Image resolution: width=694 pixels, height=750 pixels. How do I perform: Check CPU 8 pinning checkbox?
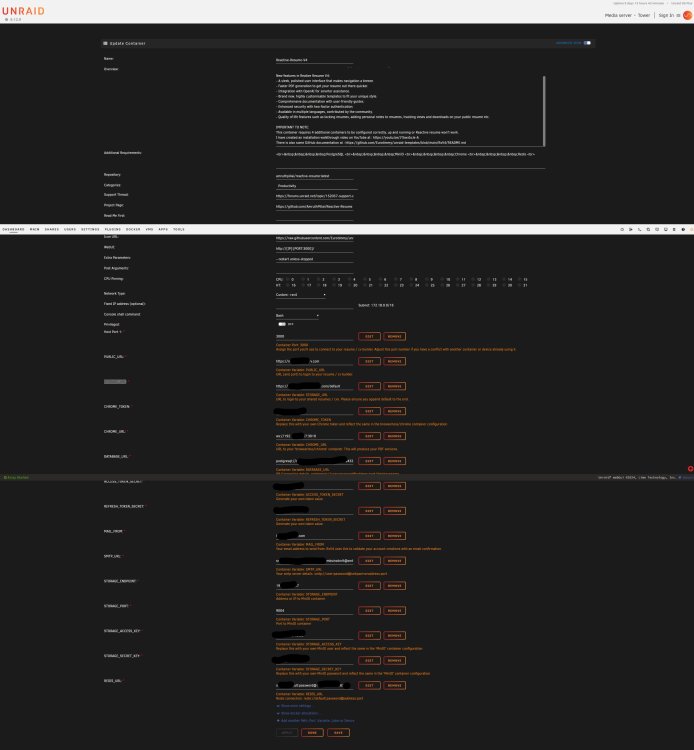411,279
